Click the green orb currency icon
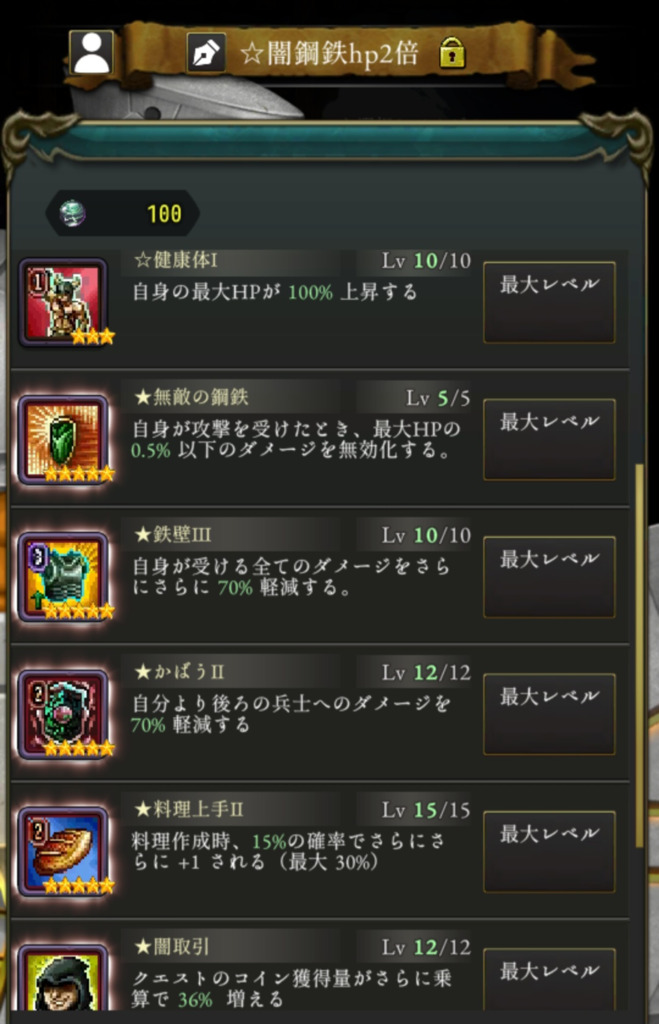659x1024 pixels. click(72, 213)
